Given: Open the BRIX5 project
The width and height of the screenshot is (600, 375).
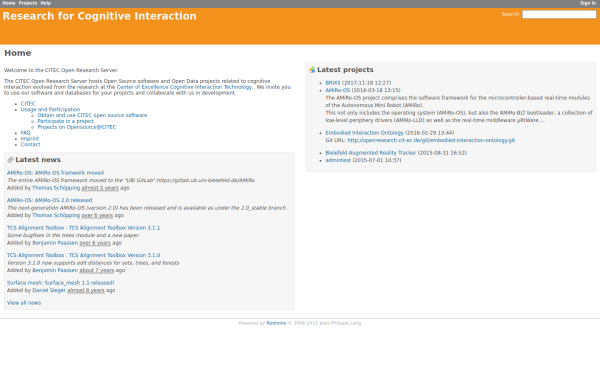Looking at the screenshot, I should [x=333, y=83].
